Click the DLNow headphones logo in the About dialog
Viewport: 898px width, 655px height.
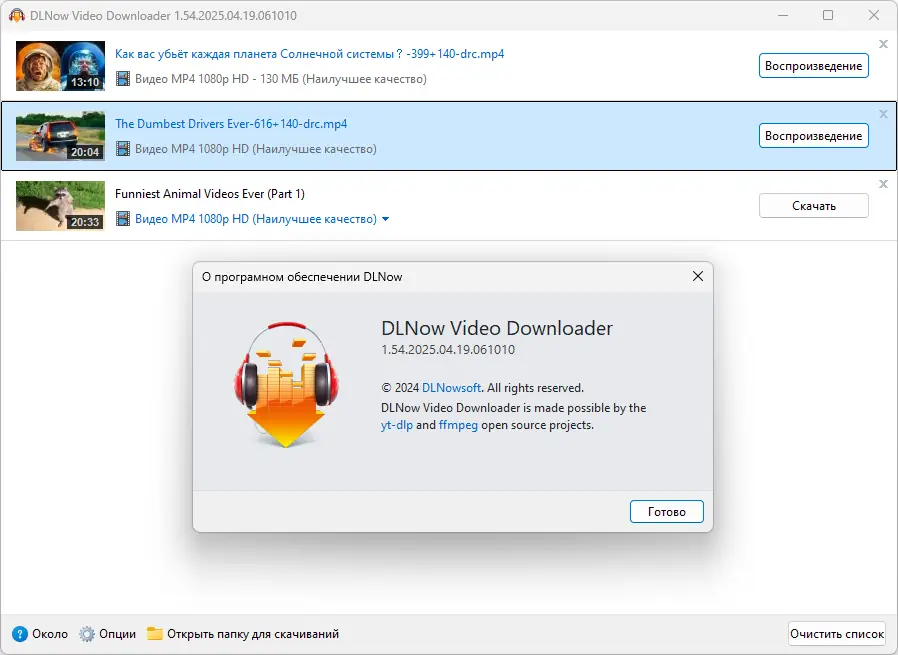[x=286, y=384]
